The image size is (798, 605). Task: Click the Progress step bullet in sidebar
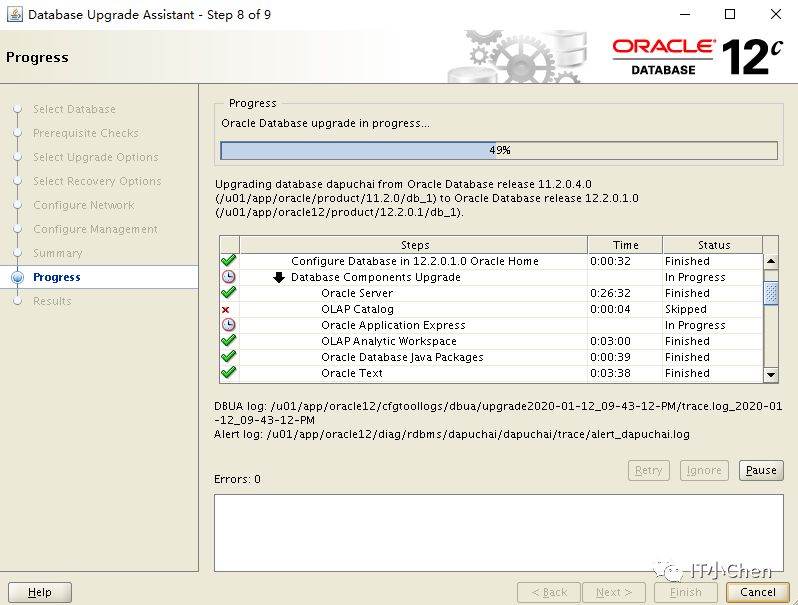tap(17, 277)
